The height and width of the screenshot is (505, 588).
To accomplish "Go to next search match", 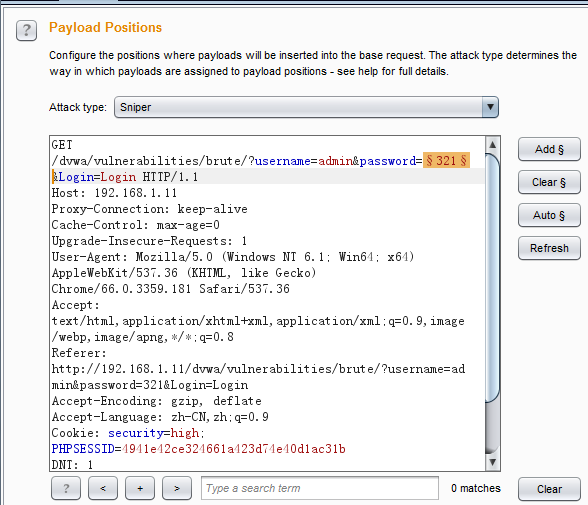I will 177,488.
